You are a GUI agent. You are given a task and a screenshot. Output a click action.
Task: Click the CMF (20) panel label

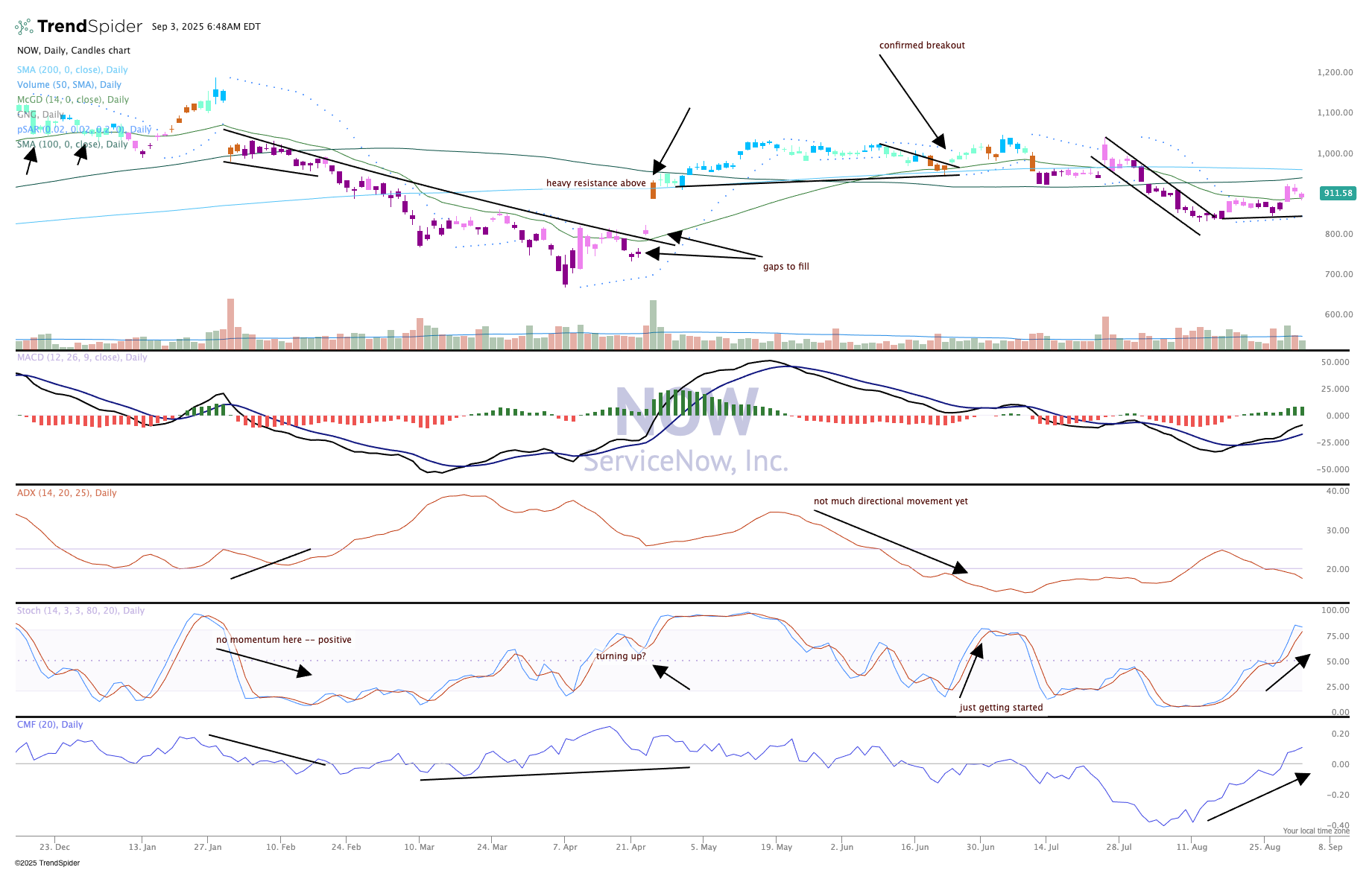(50, 725)
